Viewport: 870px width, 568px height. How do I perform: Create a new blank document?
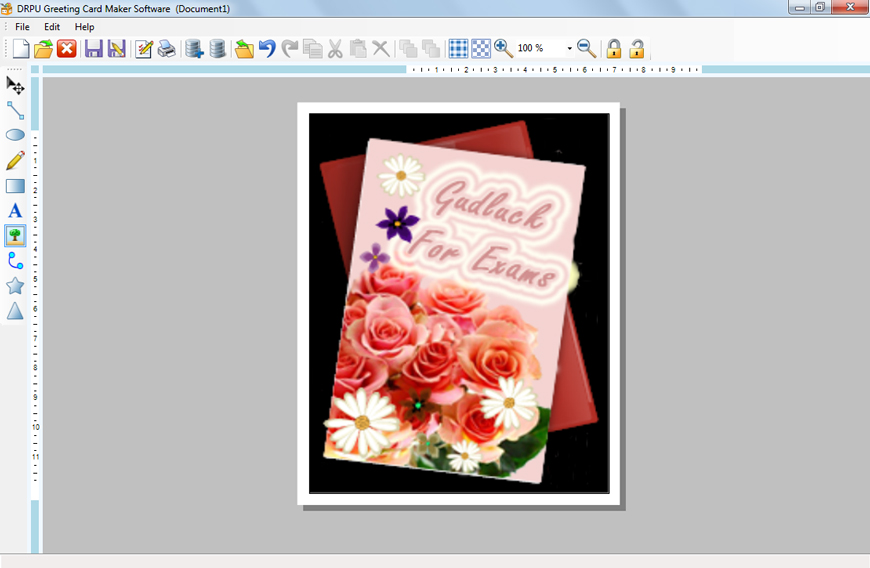tap(21, 49)
